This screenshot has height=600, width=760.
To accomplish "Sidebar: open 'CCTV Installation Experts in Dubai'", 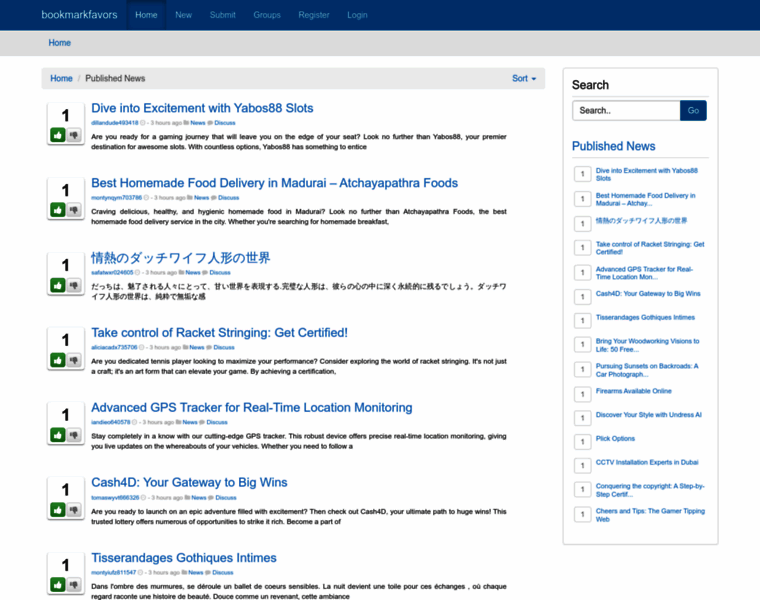I will point(647,462).
